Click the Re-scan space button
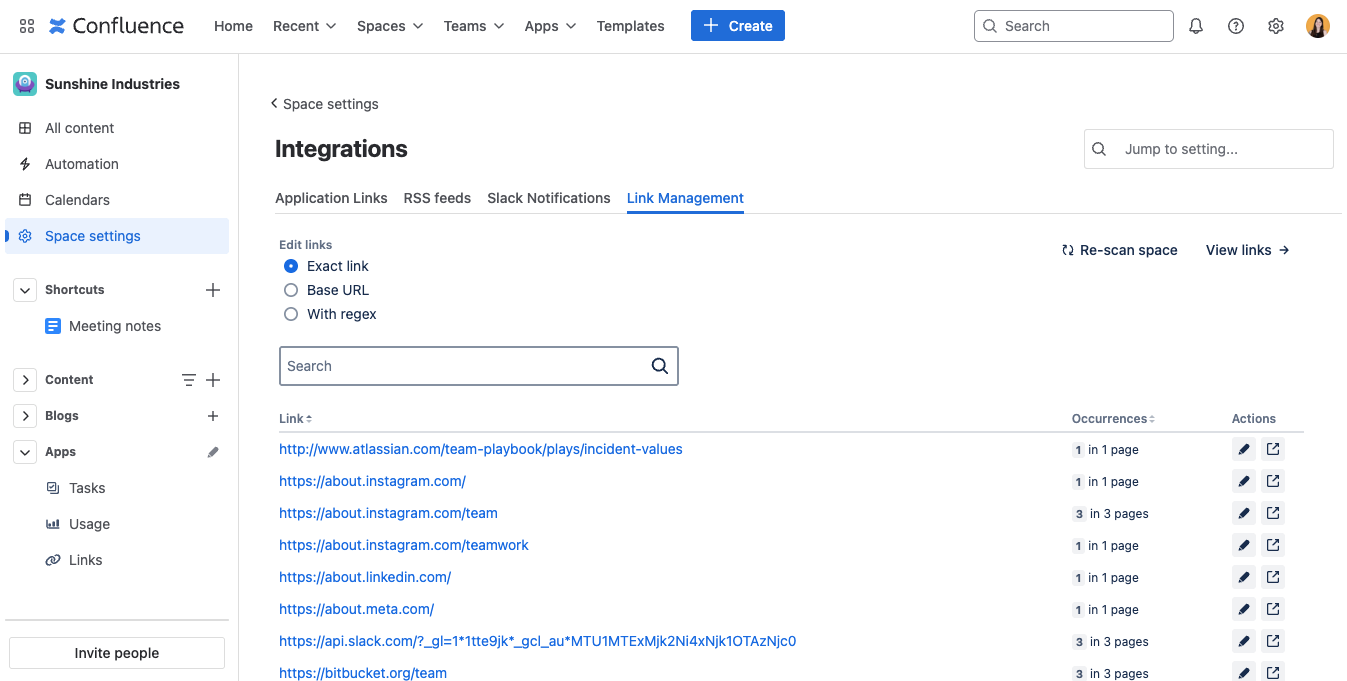1347x681 pixels. (1119, 250)
